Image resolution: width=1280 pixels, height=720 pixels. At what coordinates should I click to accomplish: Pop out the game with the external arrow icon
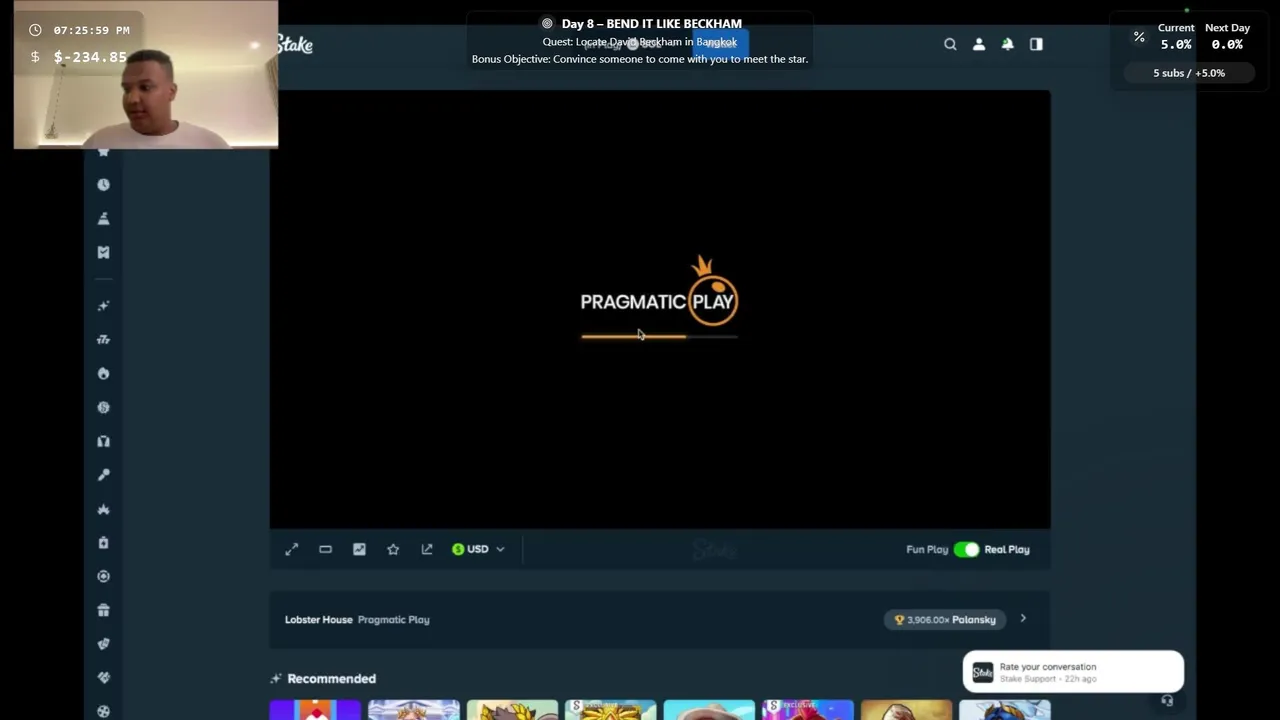(427, 549)
